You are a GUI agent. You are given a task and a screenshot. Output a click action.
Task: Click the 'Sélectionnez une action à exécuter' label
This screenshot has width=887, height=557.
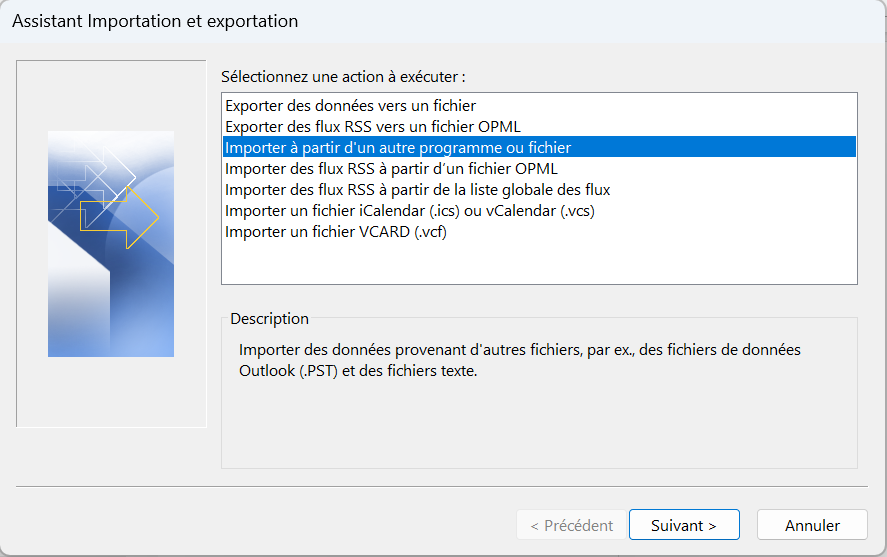tap(343, 76)
